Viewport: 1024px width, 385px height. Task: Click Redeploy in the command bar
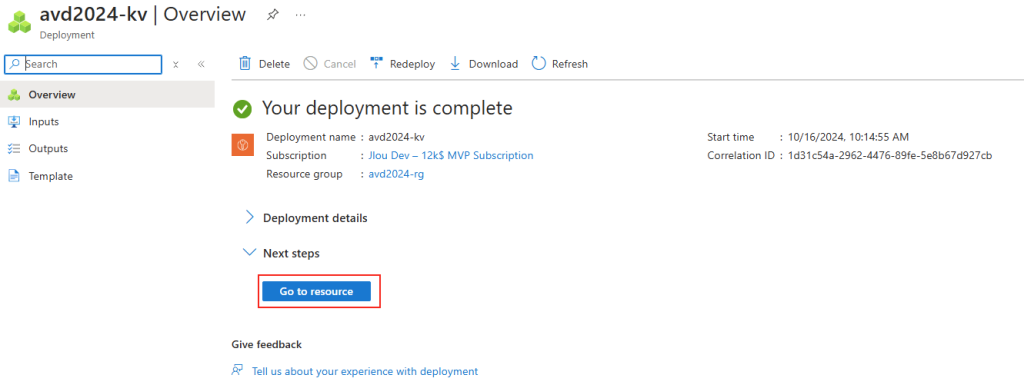[x=402, y=64]
